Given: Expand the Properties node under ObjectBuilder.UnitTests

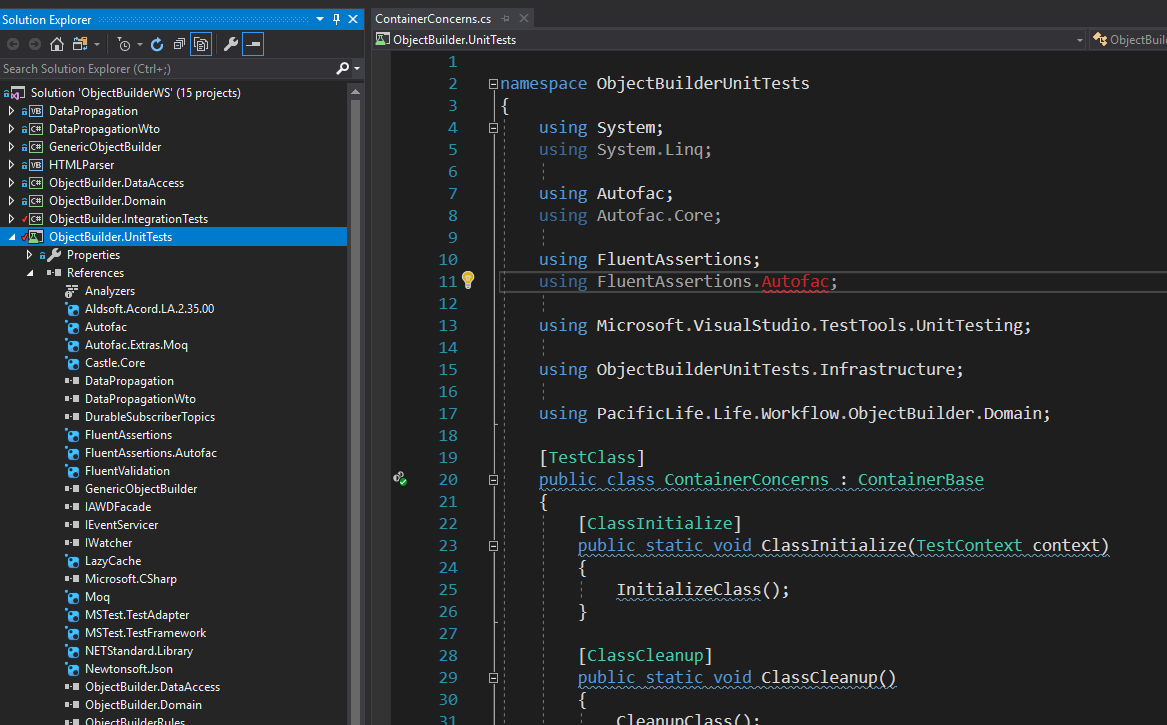Looking at the screenshot, I should click(29, 254).
